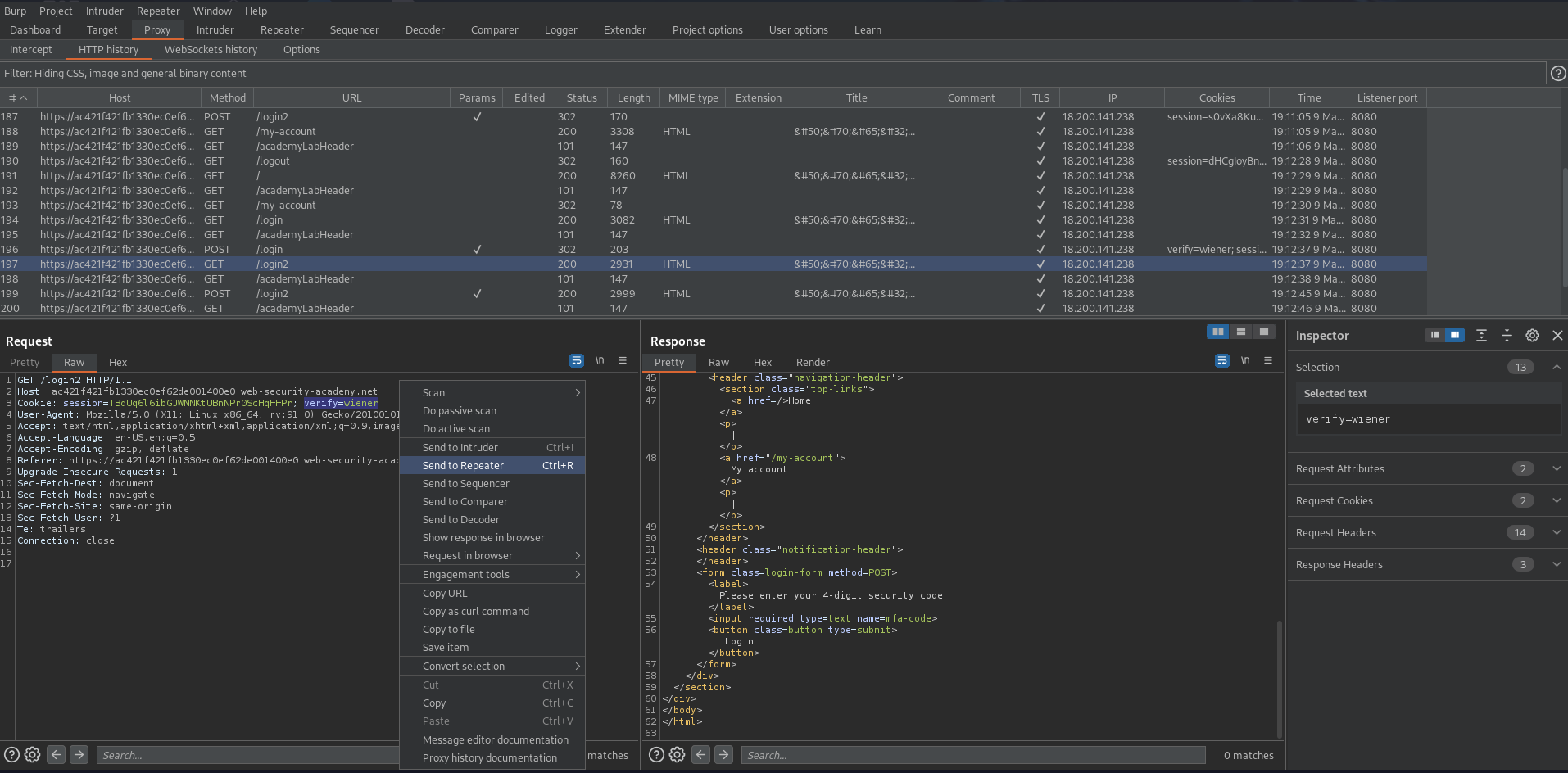Open the Repeater tool tab
This screenshot has width=1568, height=773.
point(282,29)
